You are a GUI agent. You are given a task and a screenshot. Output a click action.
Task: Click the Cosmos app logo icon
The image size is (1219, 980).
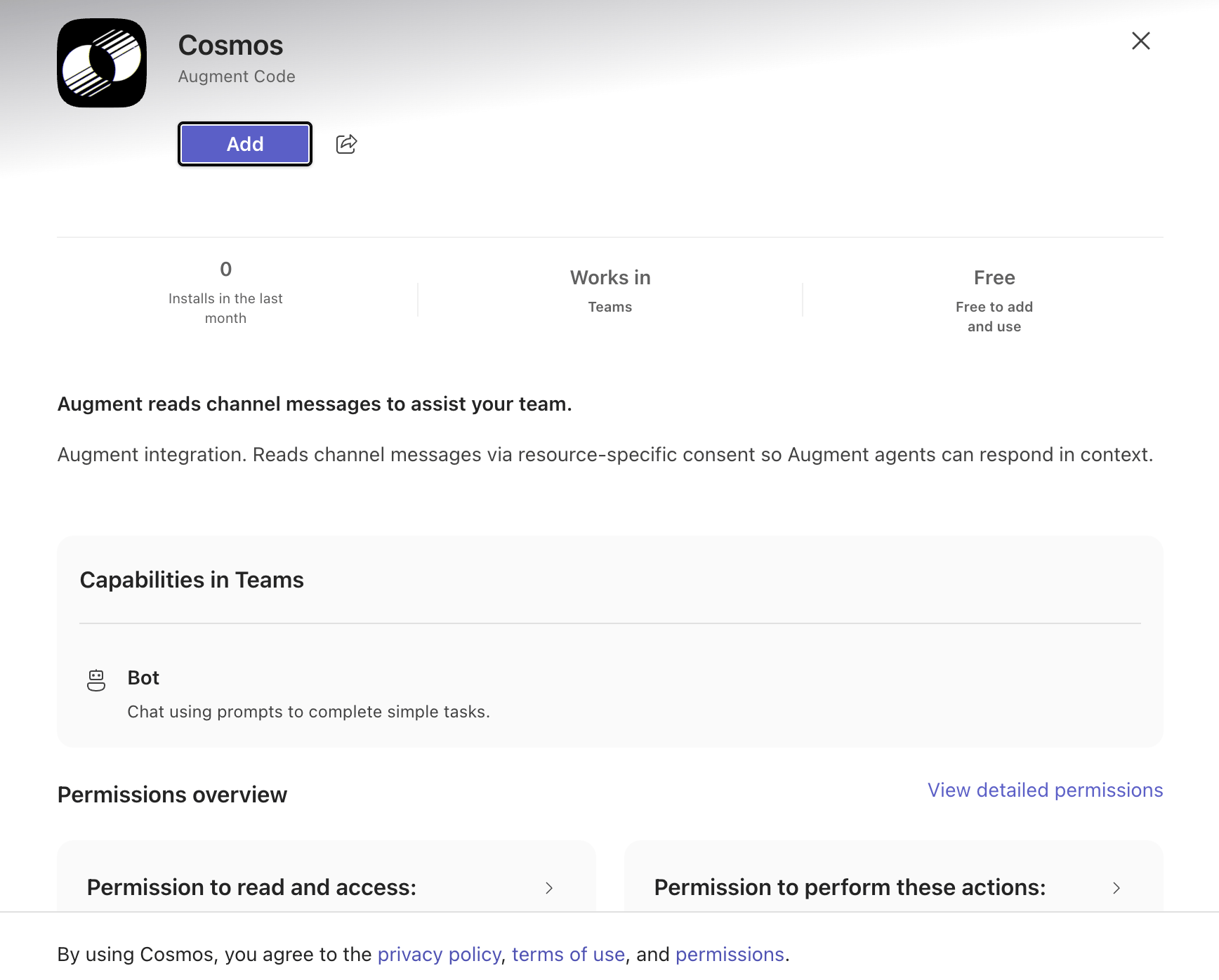pyautogui.click(x=102, y=62)
